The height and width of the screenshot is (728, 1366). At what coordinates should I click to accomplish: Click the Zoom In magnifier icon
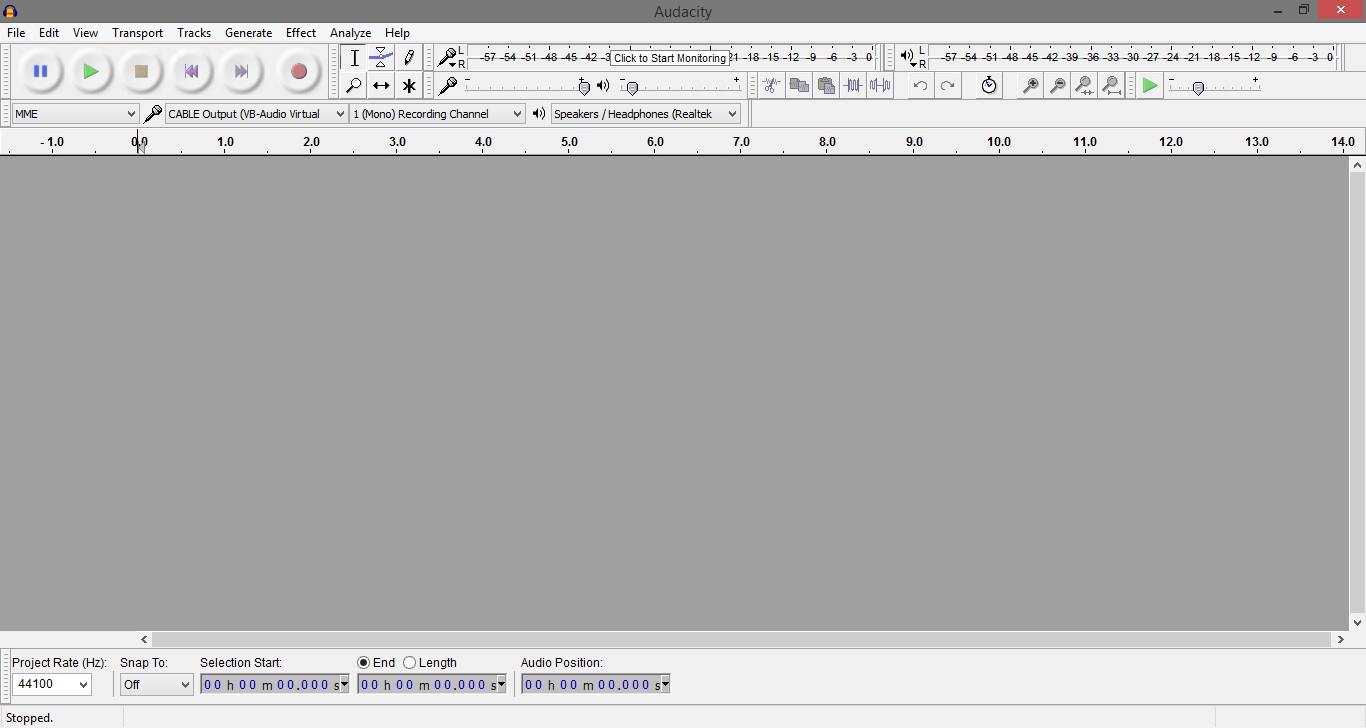[1030, 86]
